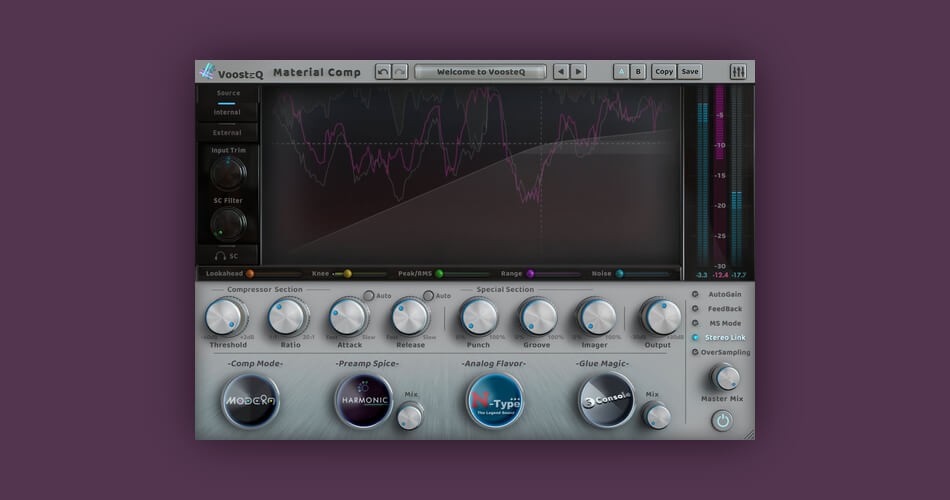This screenshot has width=950, height=500.
Task: Click the Peak/RMS green slider handle
Action: pos(439,274)
